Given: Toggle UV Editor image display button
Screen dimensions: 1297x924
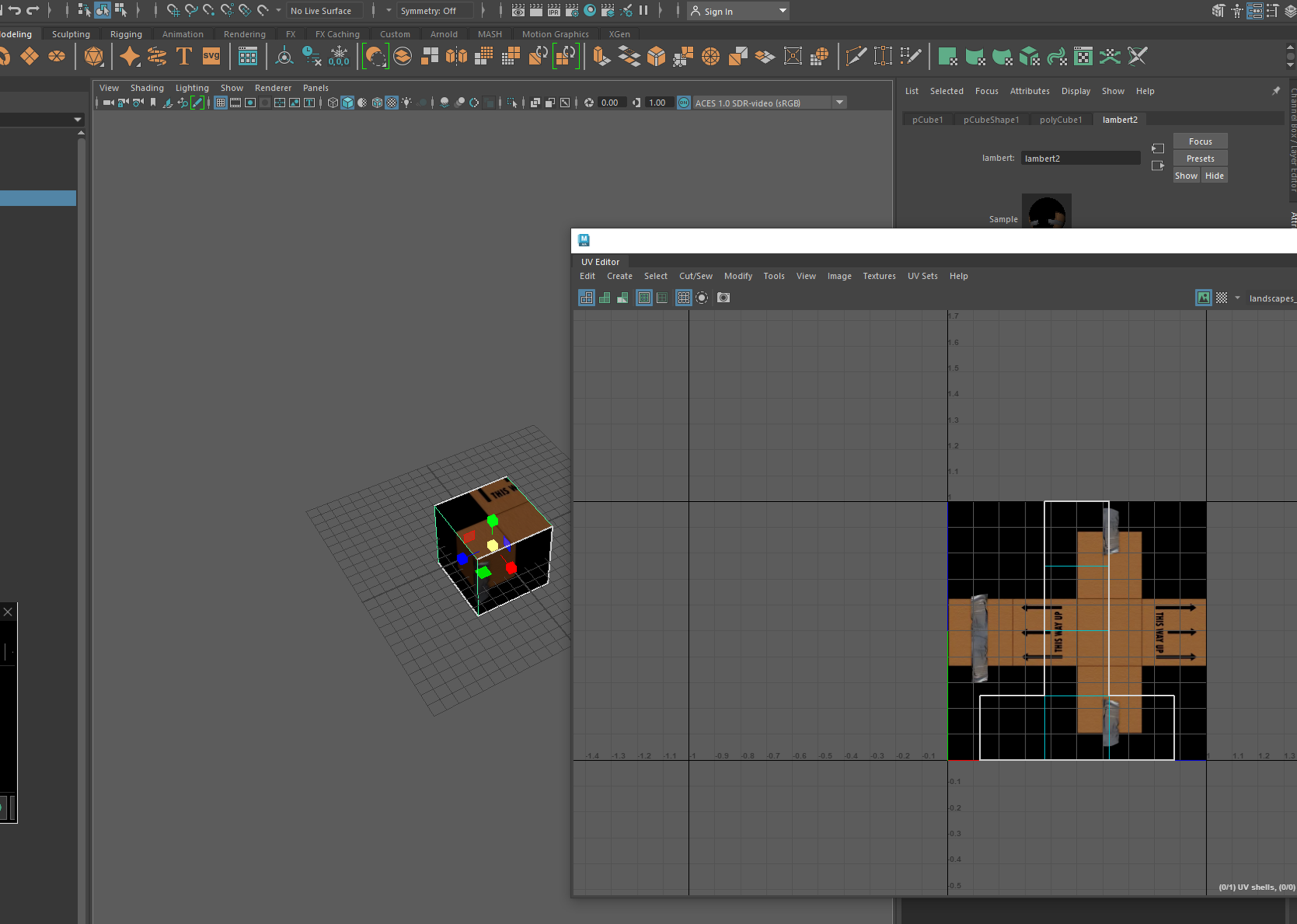Looking at the screenshot, I should pyautogui.click(x=1203, y=297).
